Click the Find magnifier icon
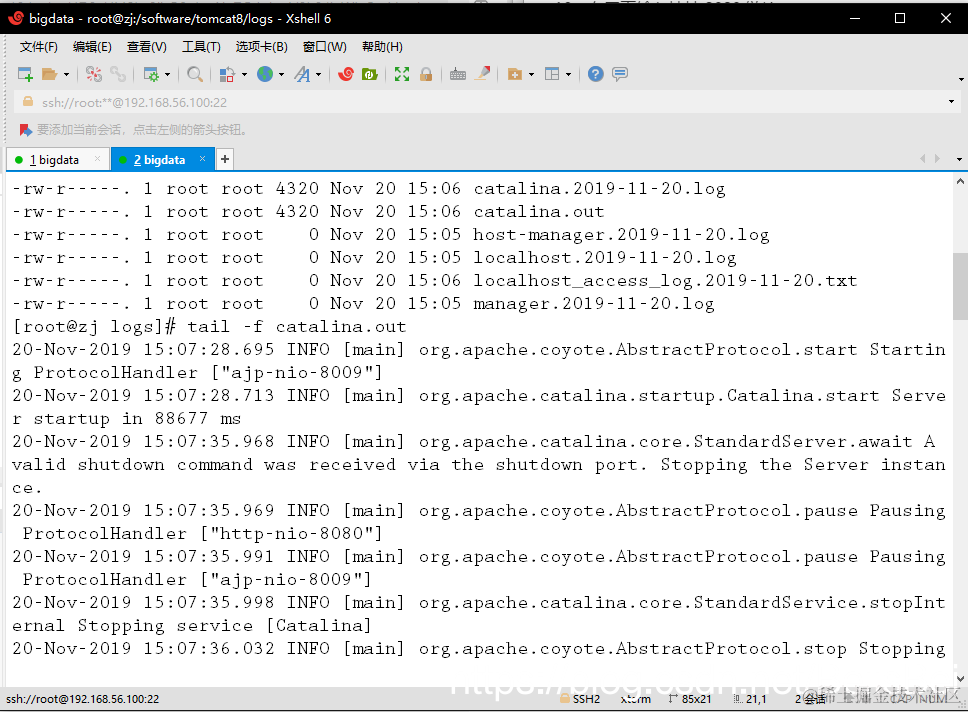968x712 pixels. tap(195, 74)
